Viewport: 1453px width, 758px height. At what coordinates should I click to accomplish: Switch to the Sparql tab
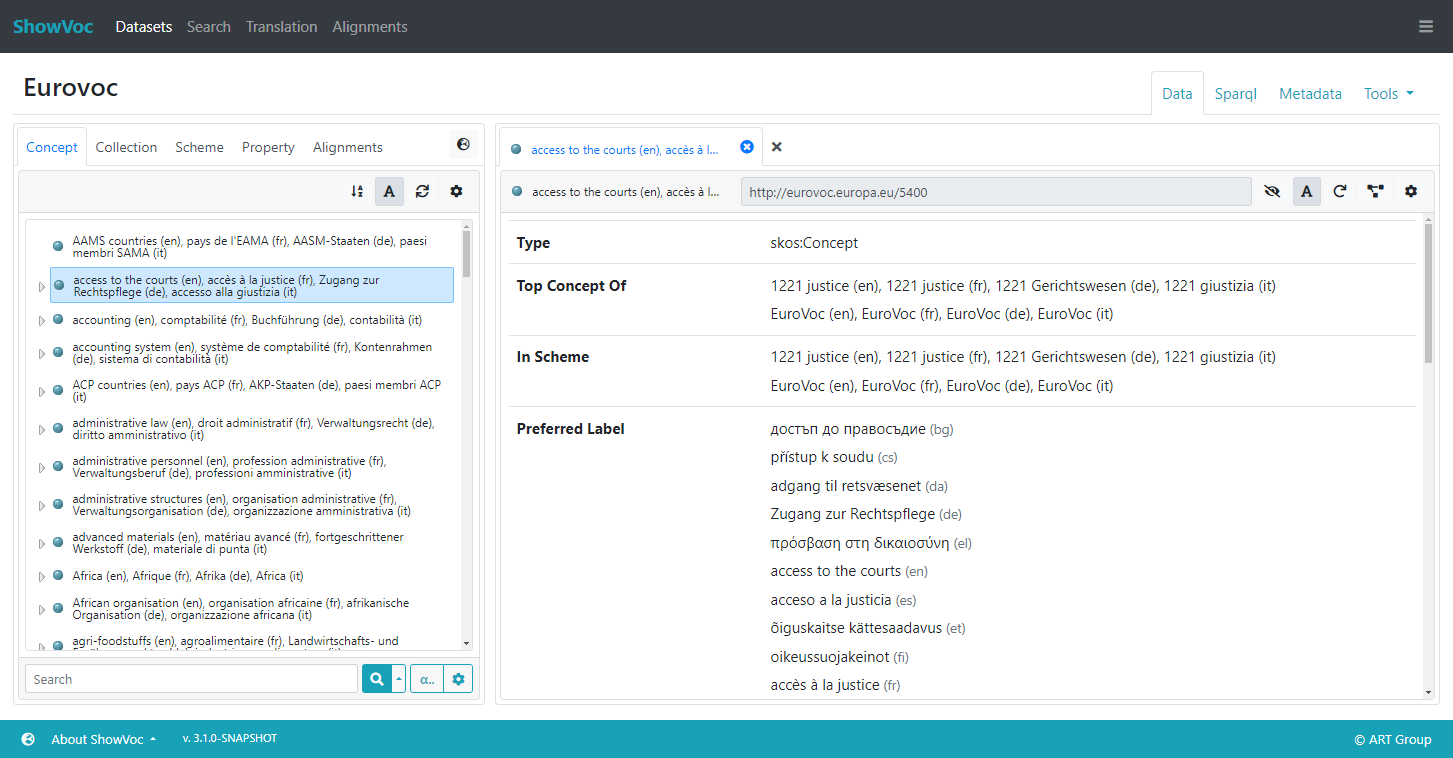(1236, 93)
